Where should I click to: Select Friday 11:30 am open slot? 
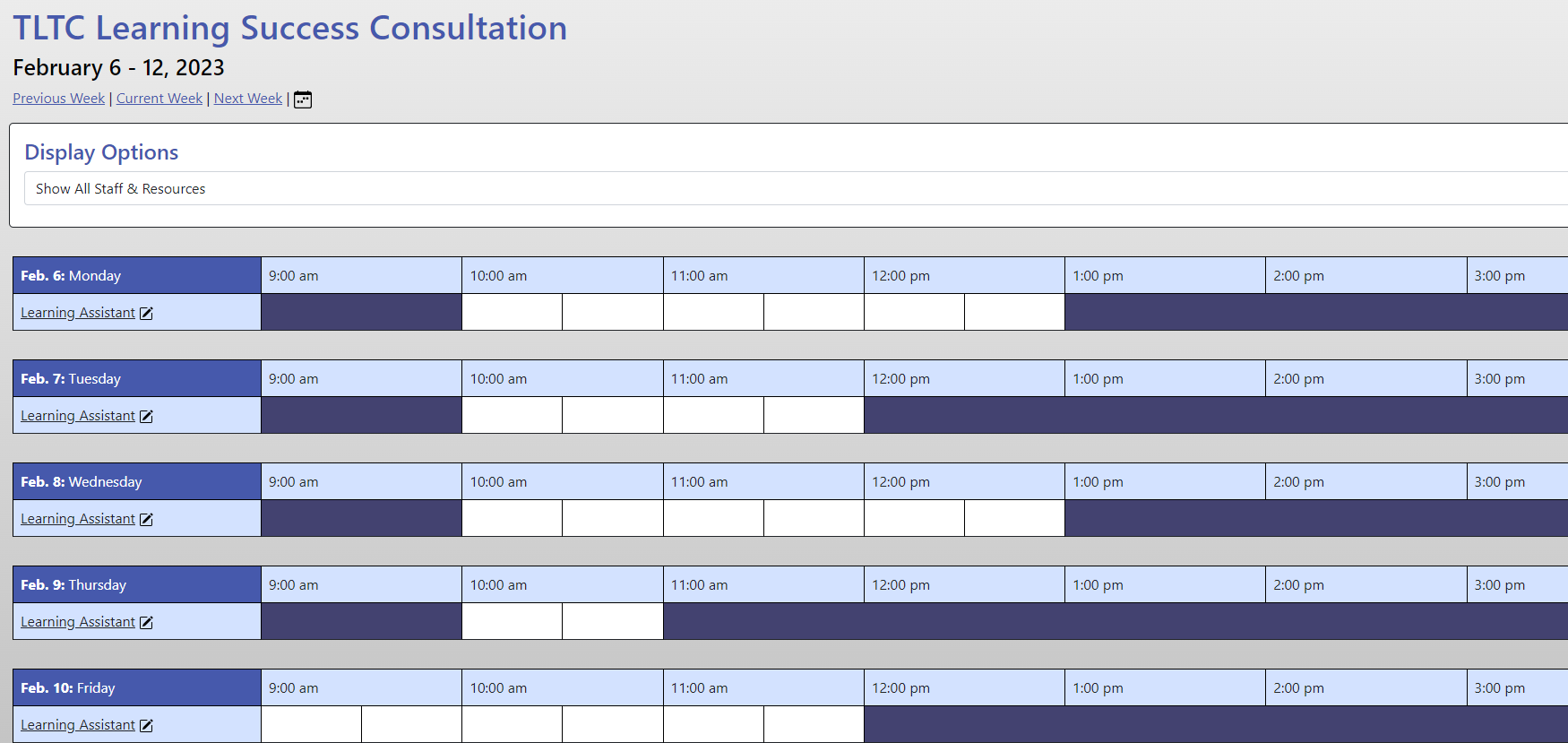814,724
